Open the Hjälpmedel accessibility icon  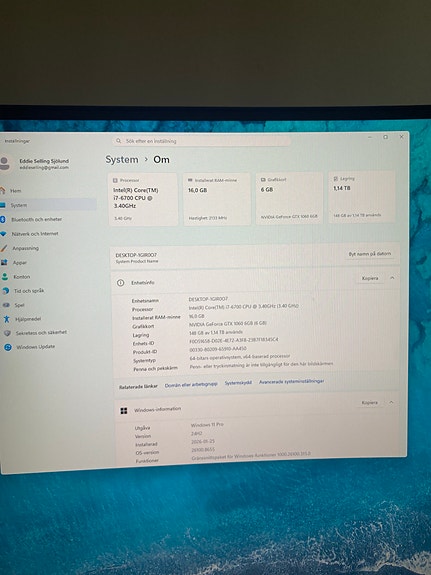point(7,319)
